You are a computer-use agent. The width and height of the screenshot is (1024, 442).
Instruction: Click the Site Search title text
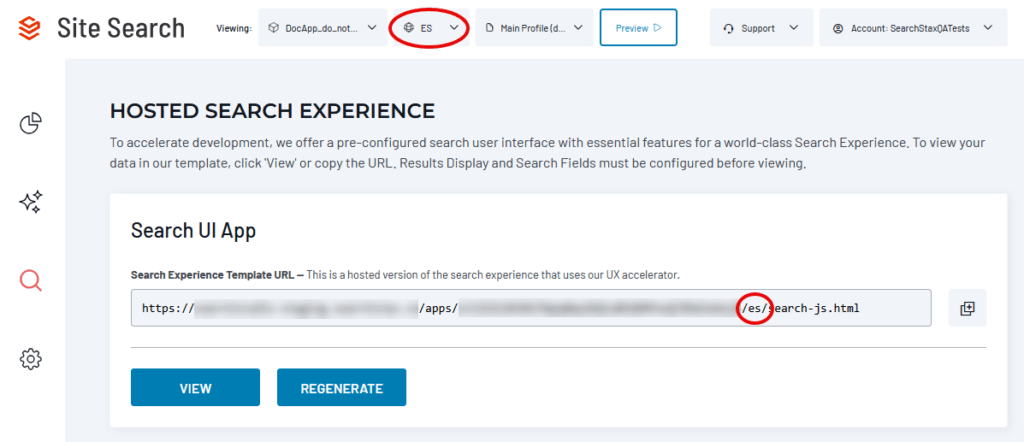tap(120, 27)
